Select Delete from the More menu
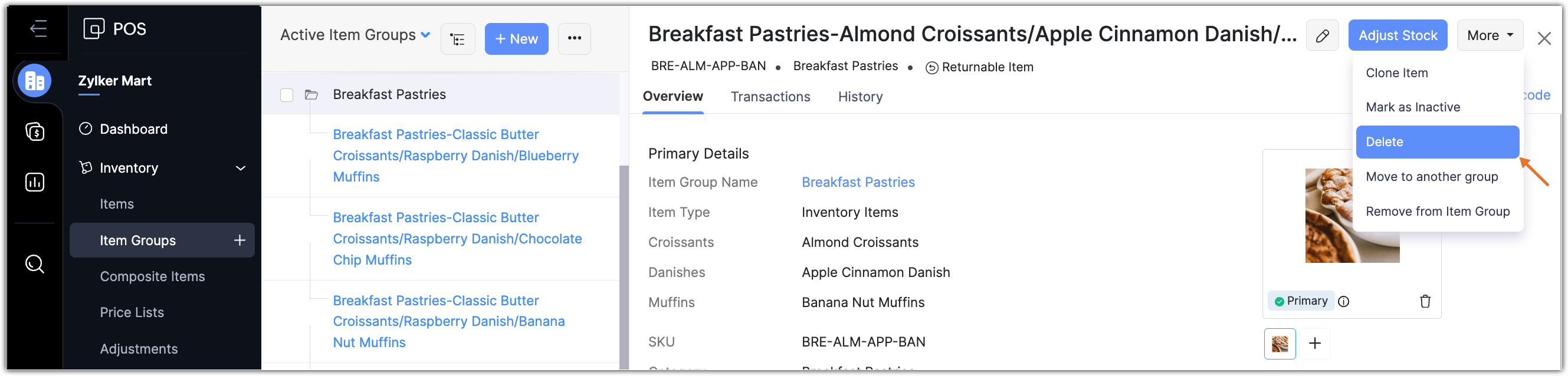 click(1436, 142)
